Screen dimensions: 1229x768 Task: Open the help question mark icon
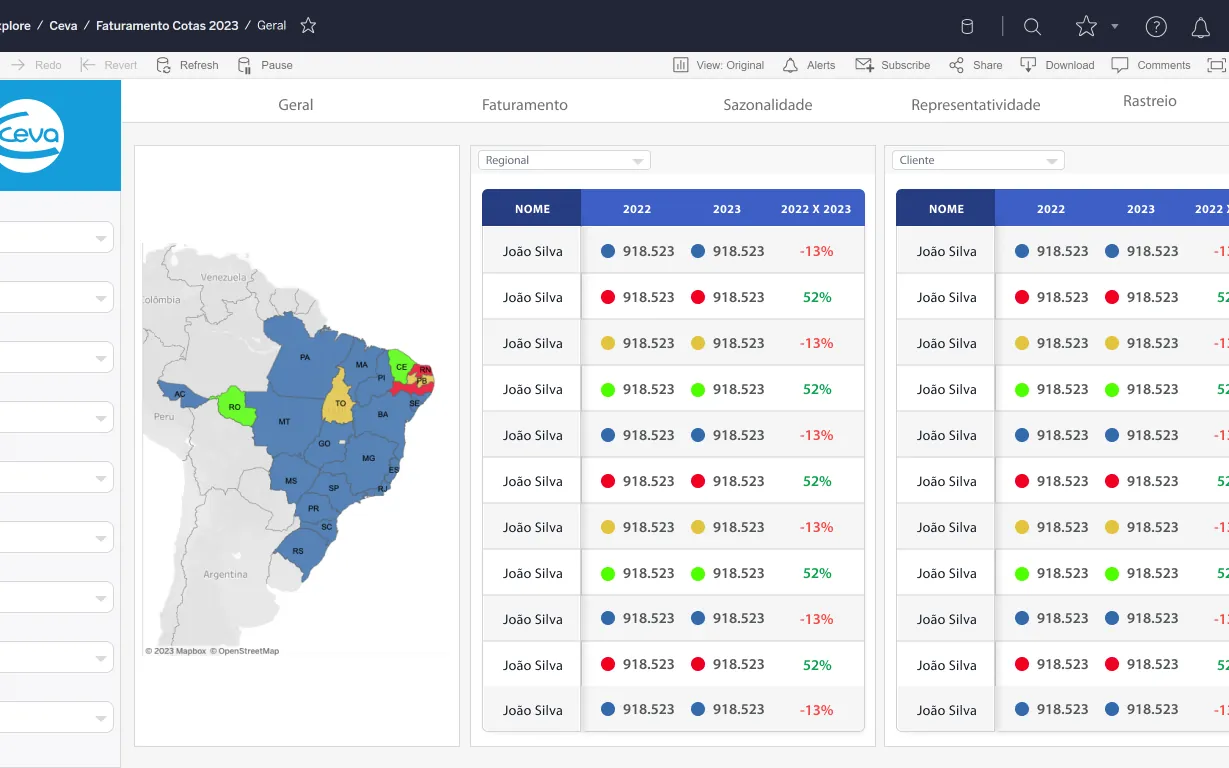pyautogui.click(x=1156, y=27)
